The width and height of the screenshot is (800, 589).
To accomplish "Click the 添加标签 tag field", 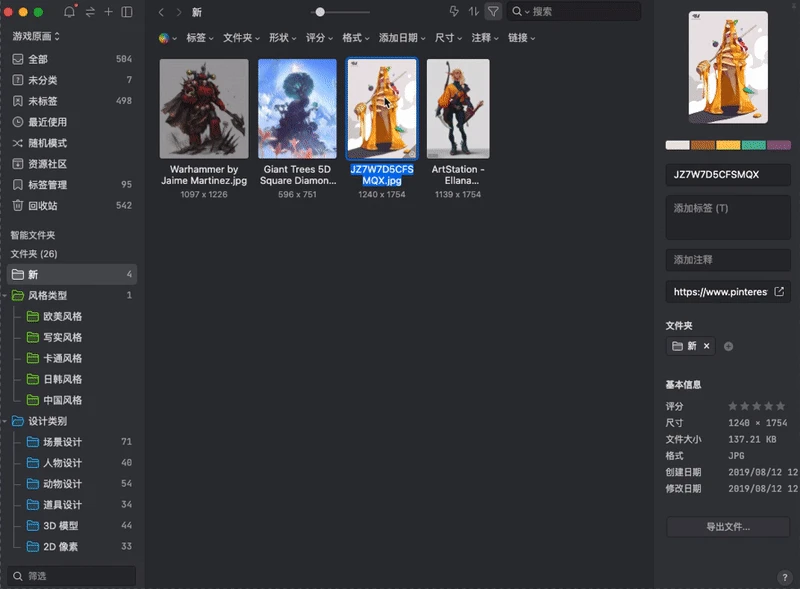I will coord(728,217).
